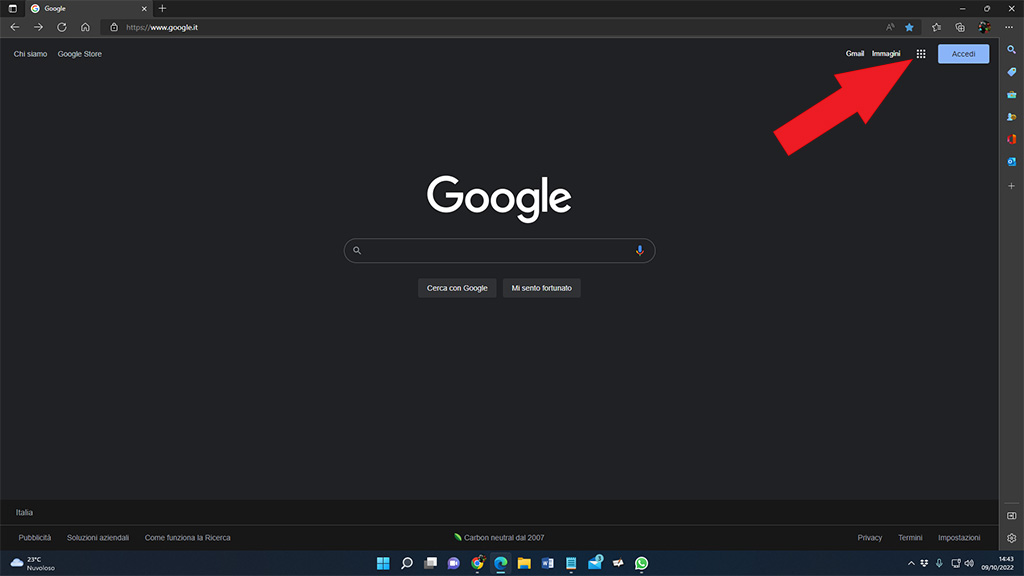Image resolution: width=1024 pixels, height=576 pixels.
Task: Open the Favorites list
Action: click(936, 27)
